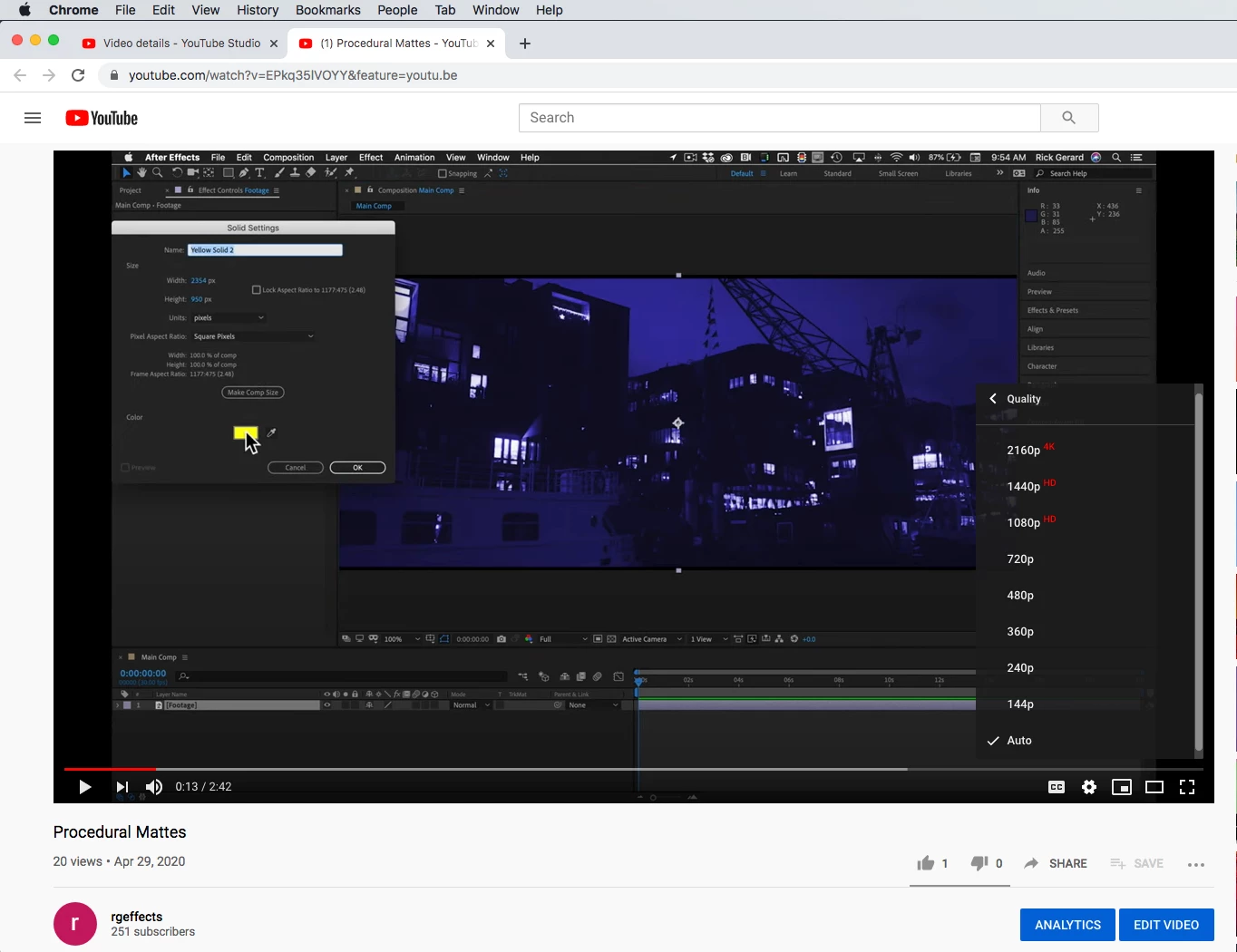
Task: Click OK in Solid Settings dialog
Action: point(357,468)
